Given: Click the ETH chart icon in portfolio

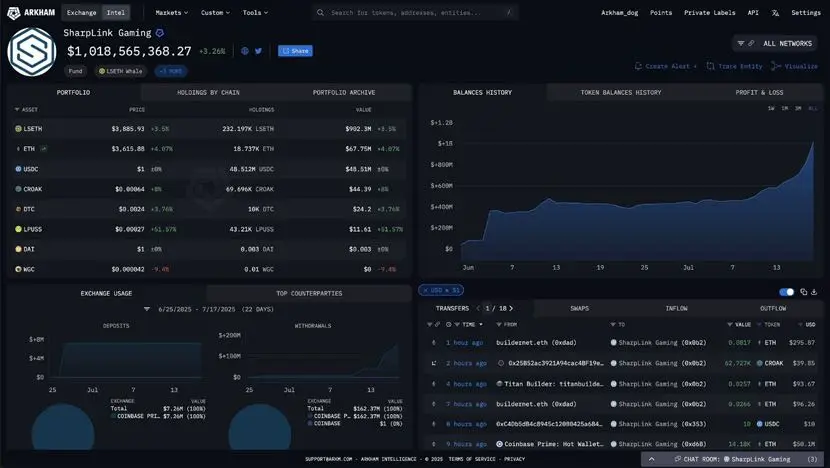Looking at the screenshot, I should 44,149.
